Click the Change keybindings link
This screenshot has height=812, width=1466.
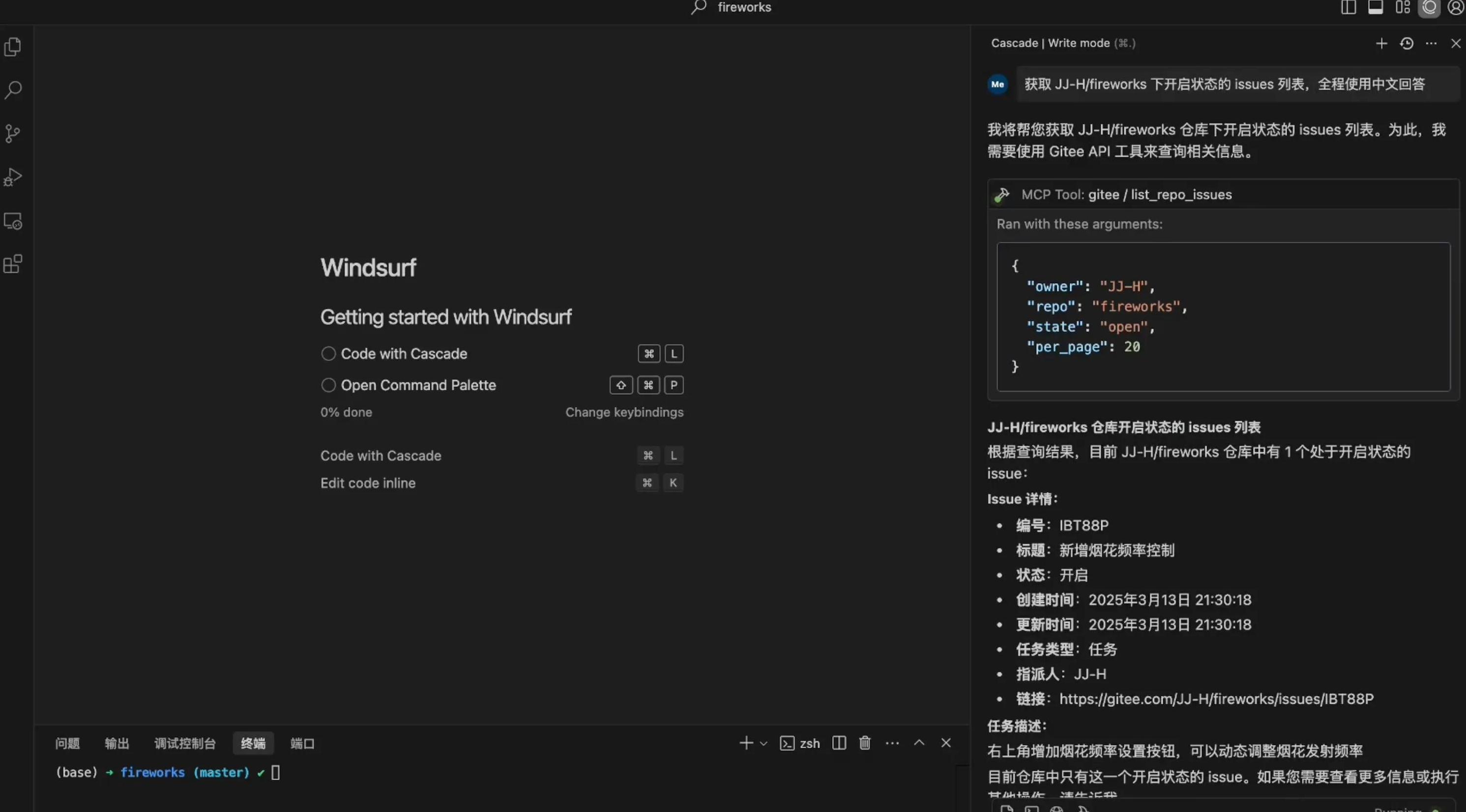[624, 412]
